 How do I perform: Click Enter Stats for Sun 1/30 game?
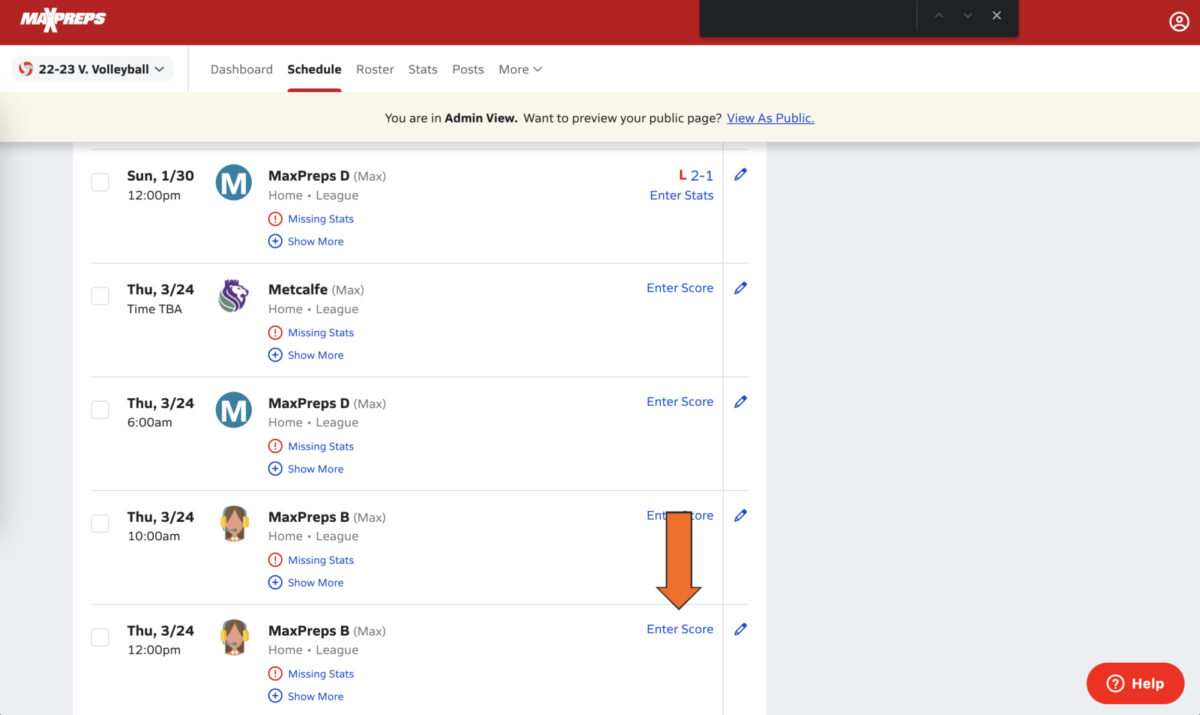(682, 195)
